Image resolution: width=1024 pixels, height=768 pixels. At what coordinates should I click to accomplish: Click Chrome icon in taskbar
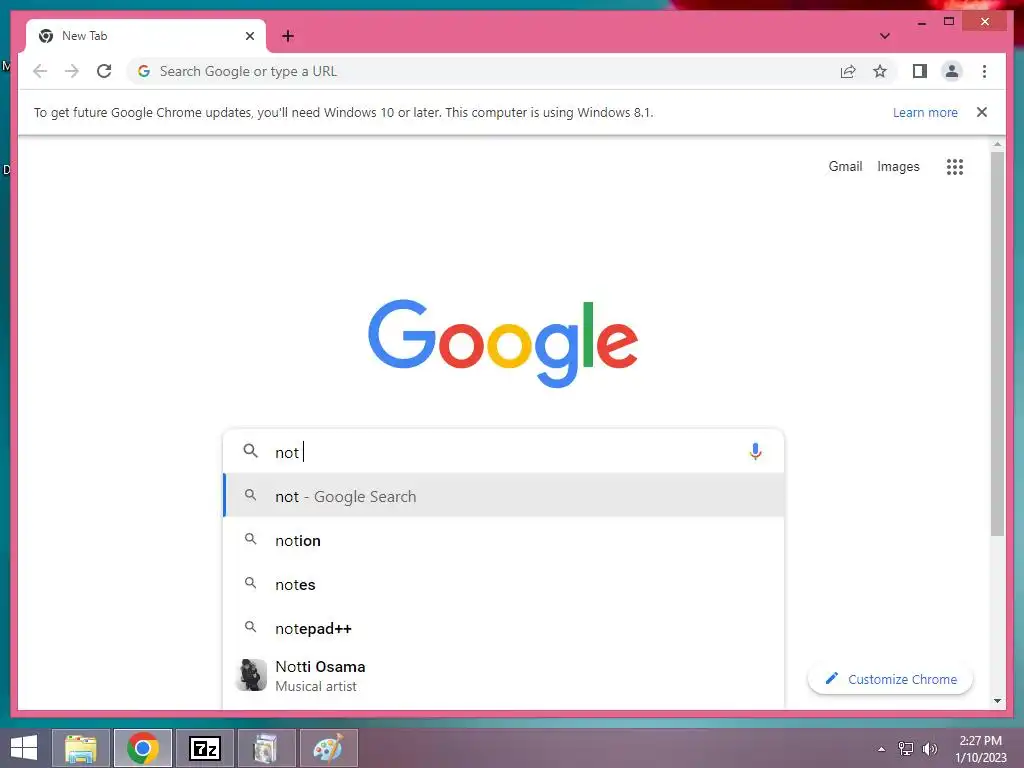pos(143,748)
